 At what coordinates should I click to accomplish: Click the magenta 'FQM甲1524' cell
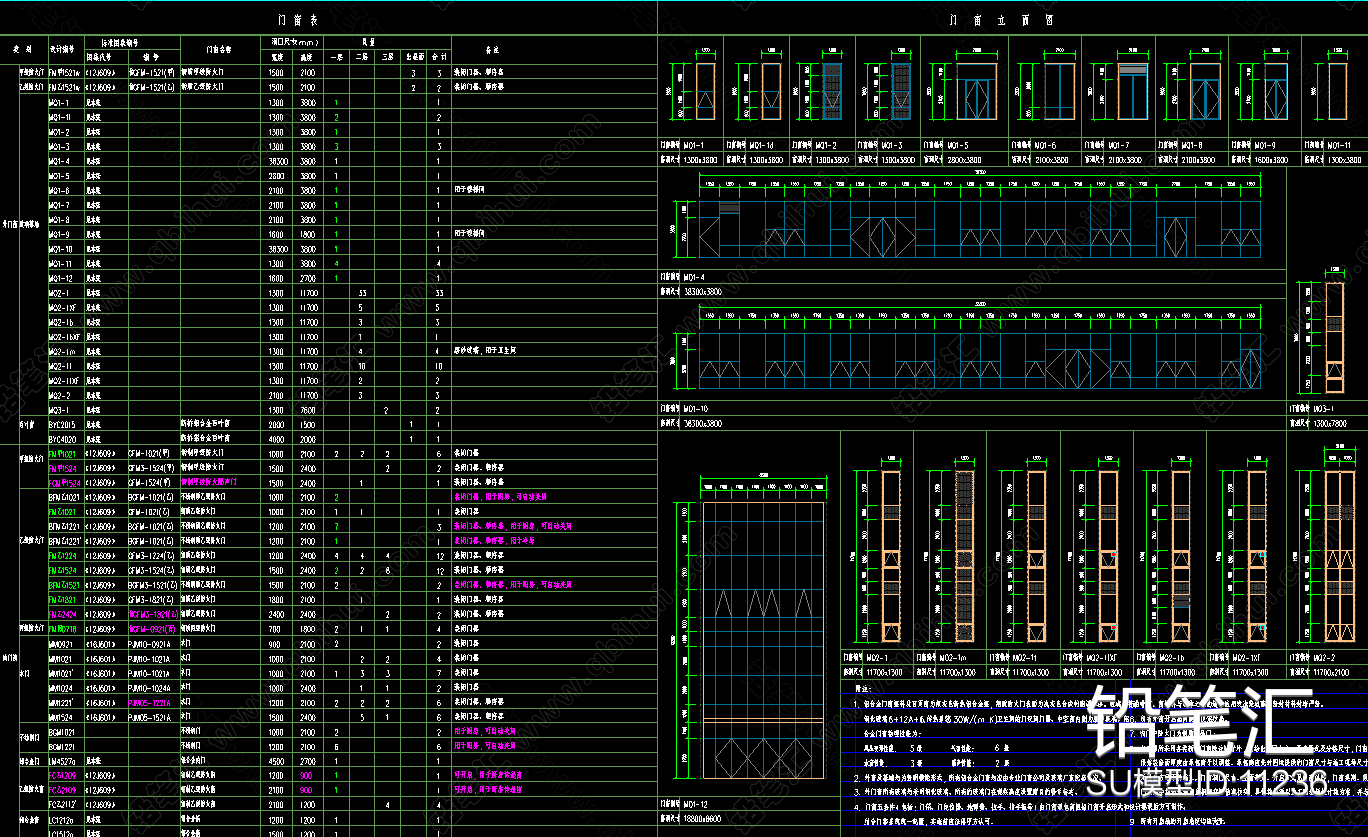pos(65,482)
